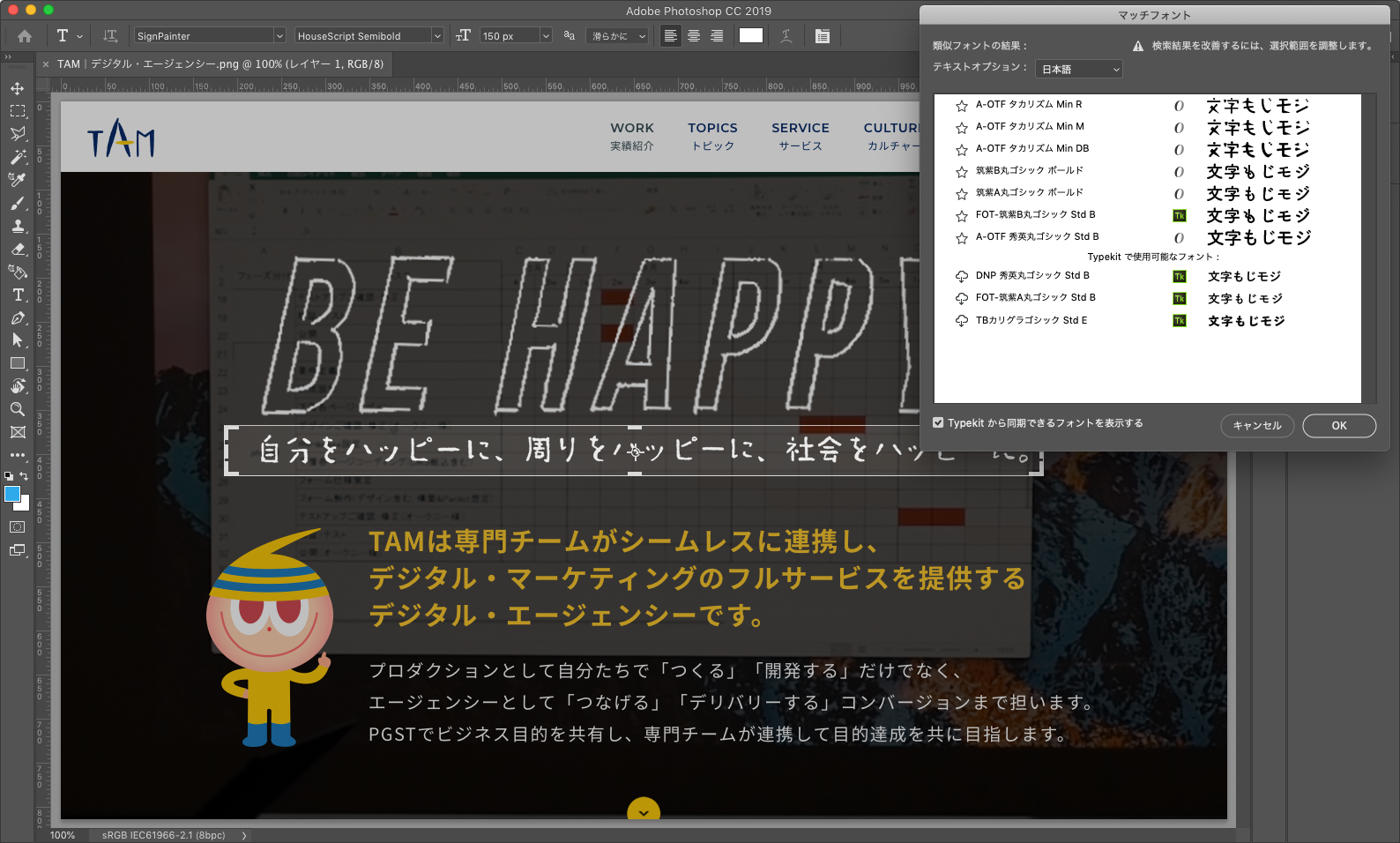Select the Magic Wand tool

click(18, 157)
